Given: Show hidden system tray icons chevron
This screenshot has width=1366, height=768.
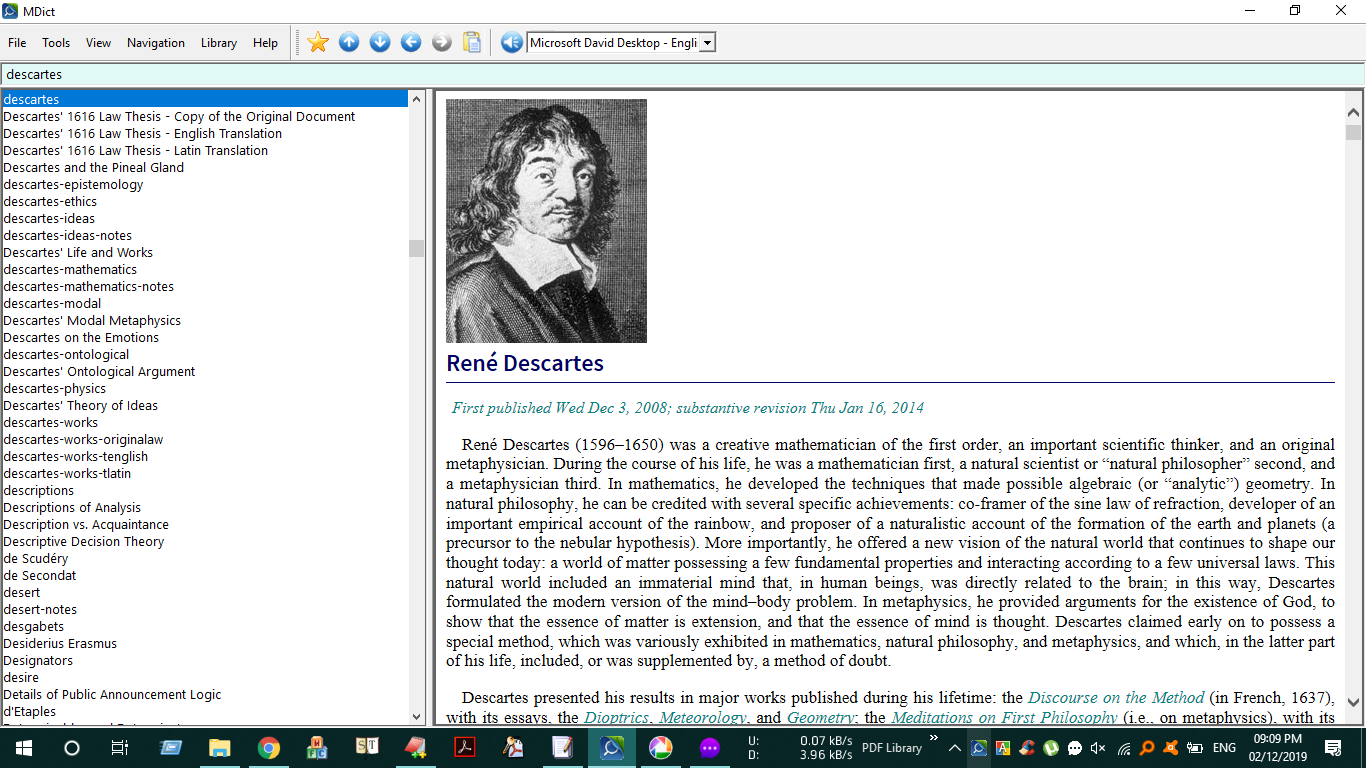Looking at the screenshot, I should coord(955,748).
